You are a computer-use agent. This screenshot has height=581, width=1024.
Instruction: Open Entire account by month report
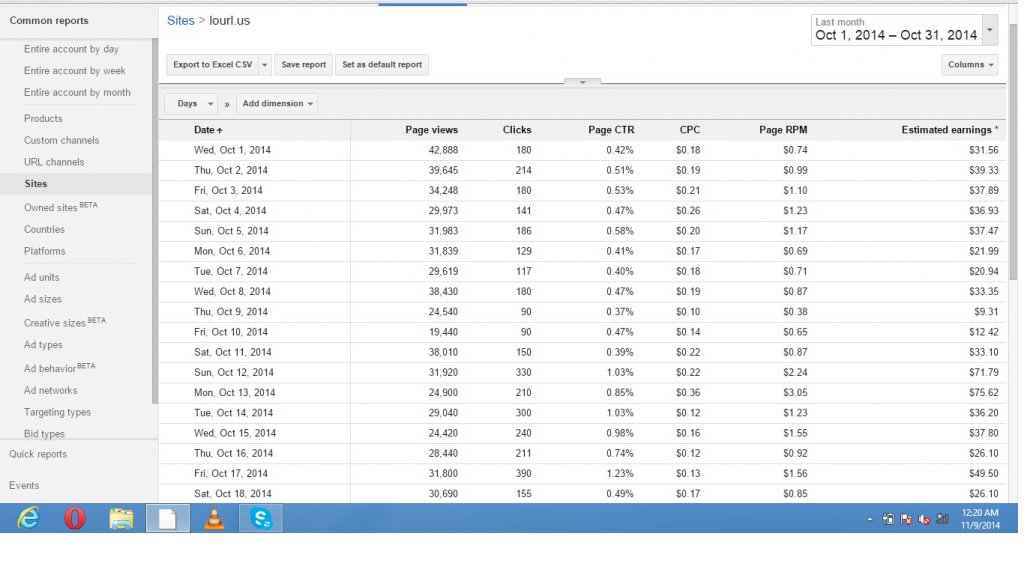[77, 92]
